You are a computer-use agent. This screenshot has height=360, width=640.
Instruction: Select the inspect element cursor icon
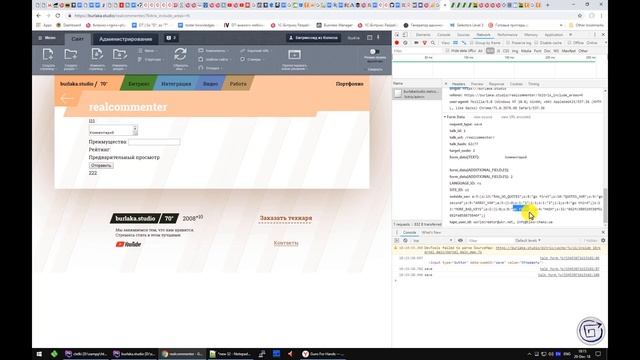pos(397,35)
